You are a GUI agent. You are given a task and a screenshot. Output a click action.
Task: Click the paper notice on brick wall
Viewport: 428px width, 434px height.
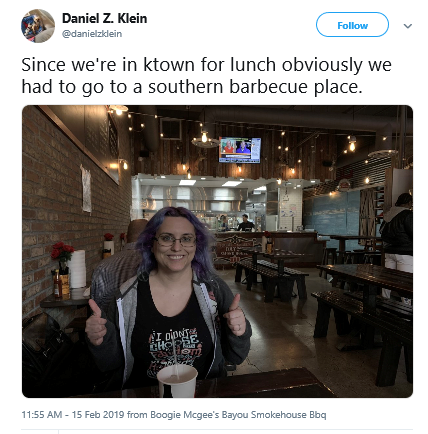pyautogui.click(x=86, y=188)
